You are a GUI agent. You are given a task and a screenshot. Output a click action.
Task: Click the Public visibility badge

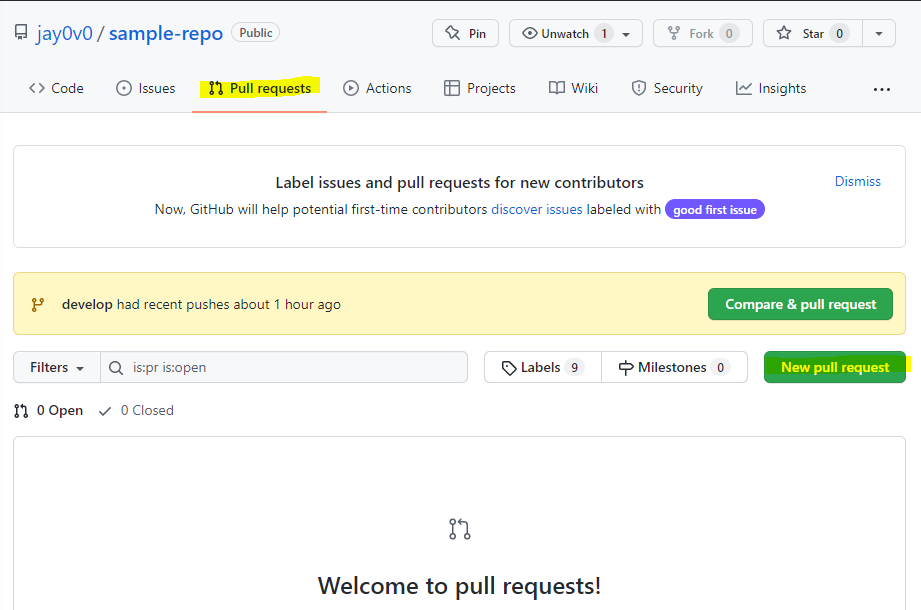point(256,33)
